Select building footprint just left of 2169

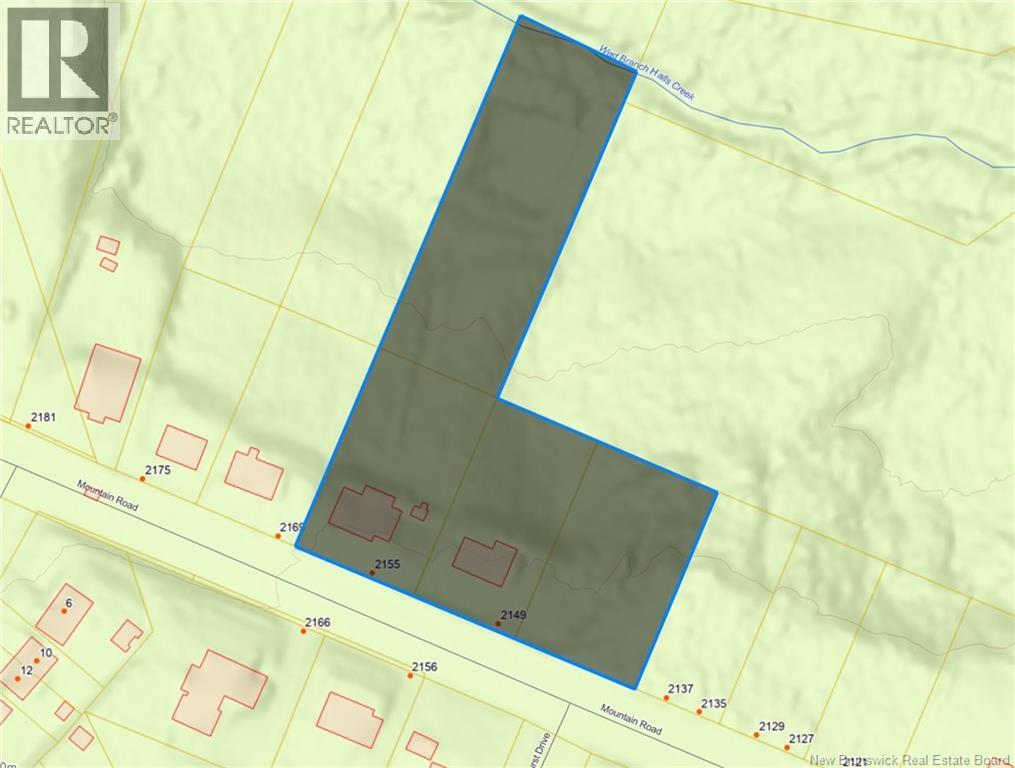(x=254, y=473)
